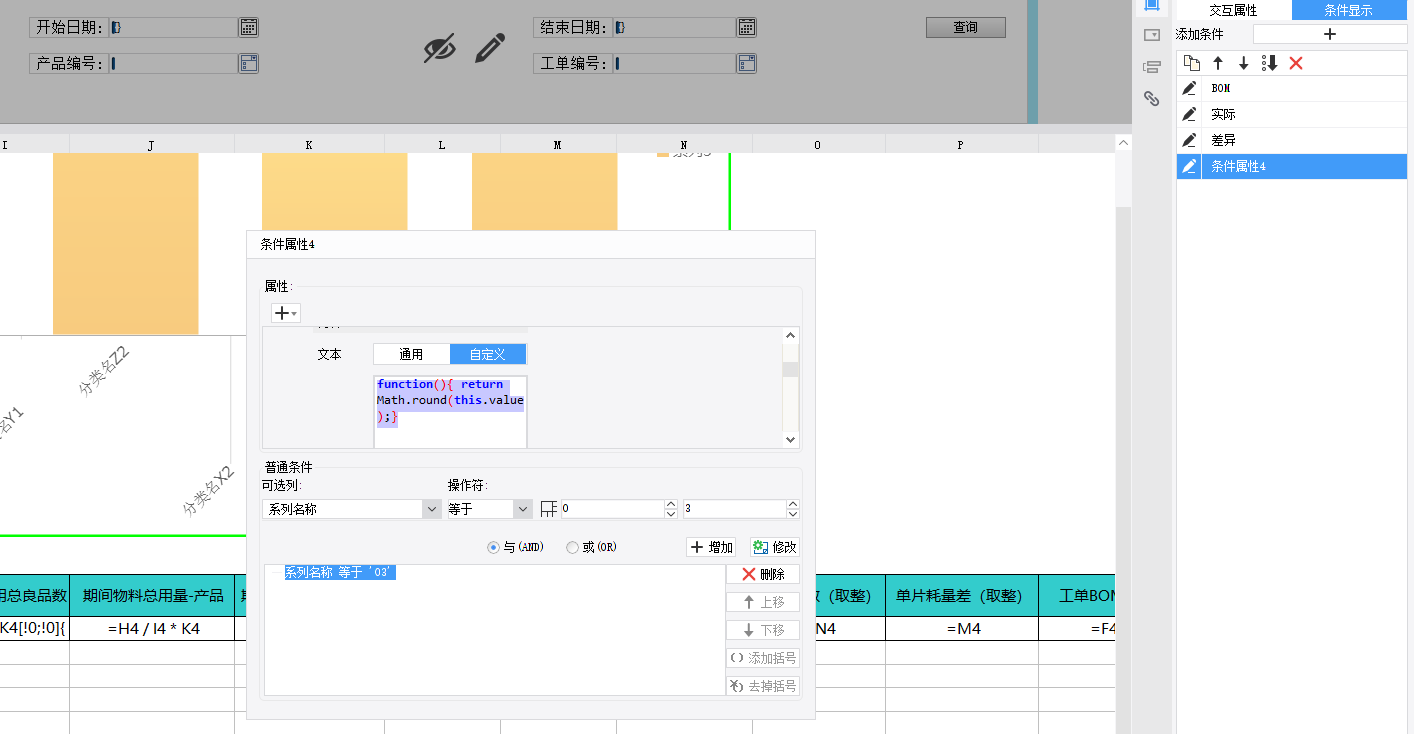Add a new condition with the plus button
The image size is (1414, 734).
pyautogui.click(x=1330, y=34)
